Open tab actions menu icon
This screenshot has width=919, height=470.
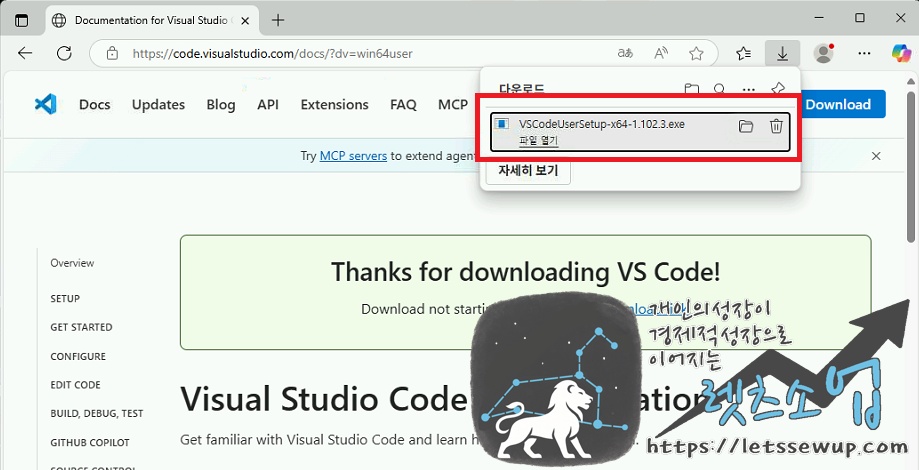click(21, 20)
